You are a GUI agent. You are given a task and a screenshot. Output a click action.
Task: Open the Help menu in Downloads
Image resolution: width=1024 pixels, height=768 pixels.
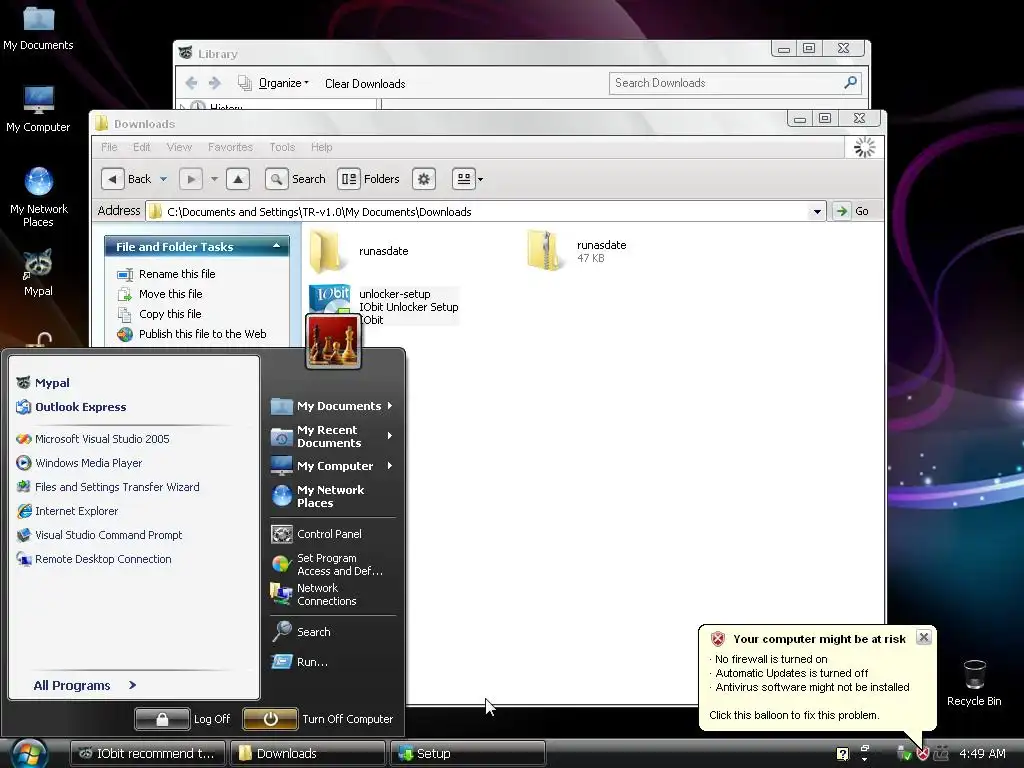click(x=321, y=147)
